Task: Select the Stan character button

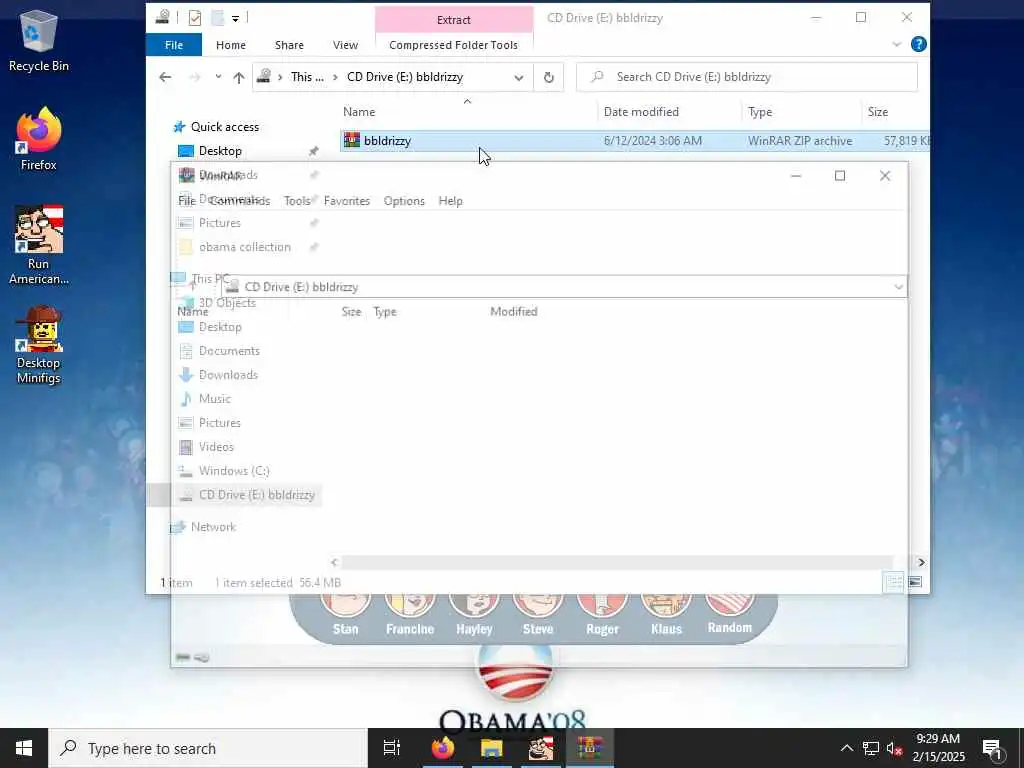Action: coord(345,614)
